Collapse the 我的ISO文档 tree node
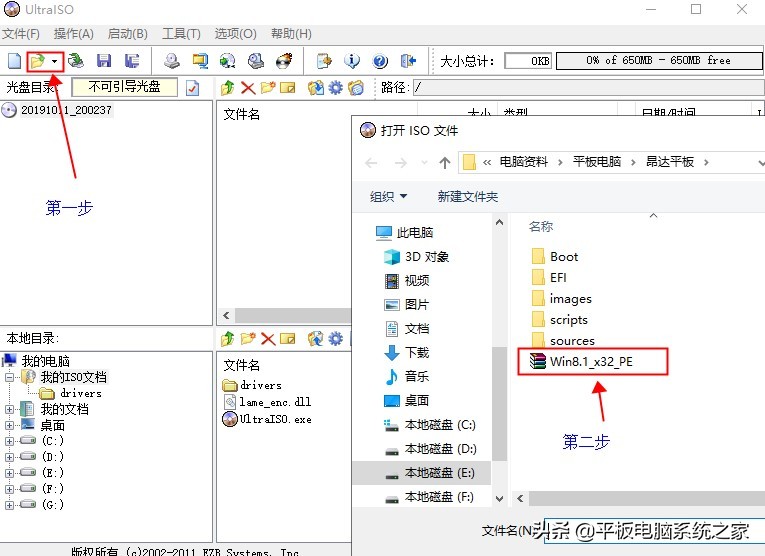 point(9,377)
